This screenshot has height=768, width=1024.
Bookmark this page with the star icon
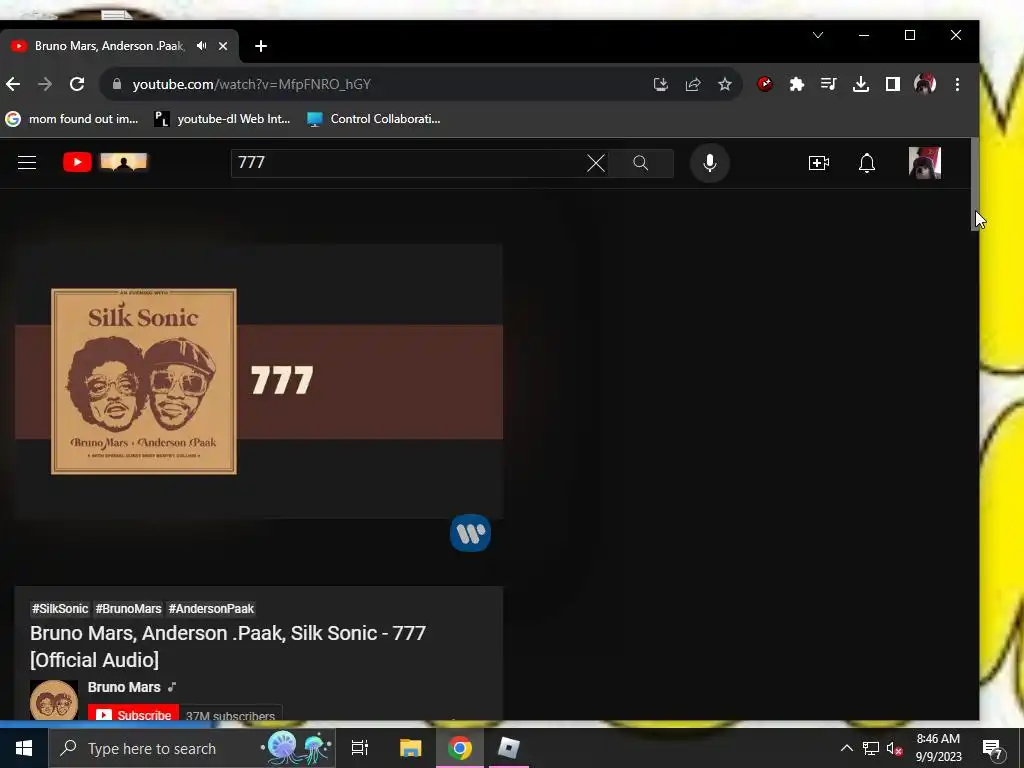(725, 84)
